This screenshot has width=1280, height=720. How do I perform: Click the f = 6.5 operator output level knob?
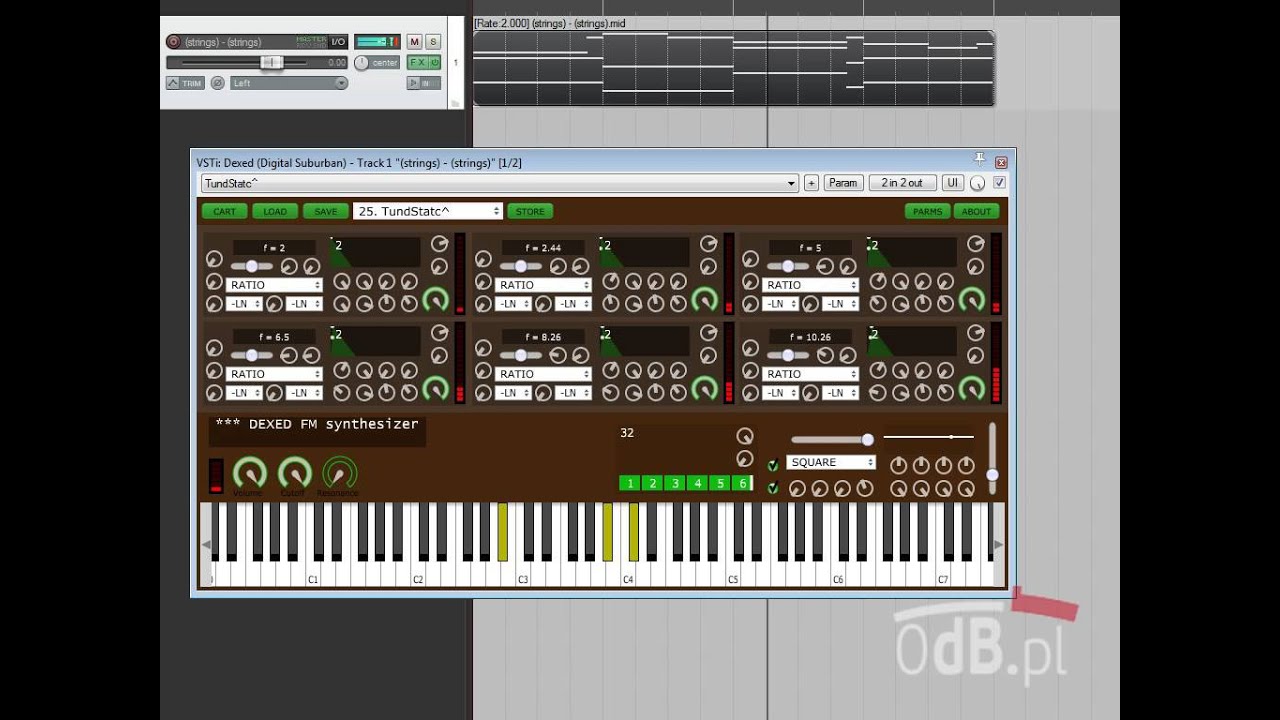click(435, 388)
